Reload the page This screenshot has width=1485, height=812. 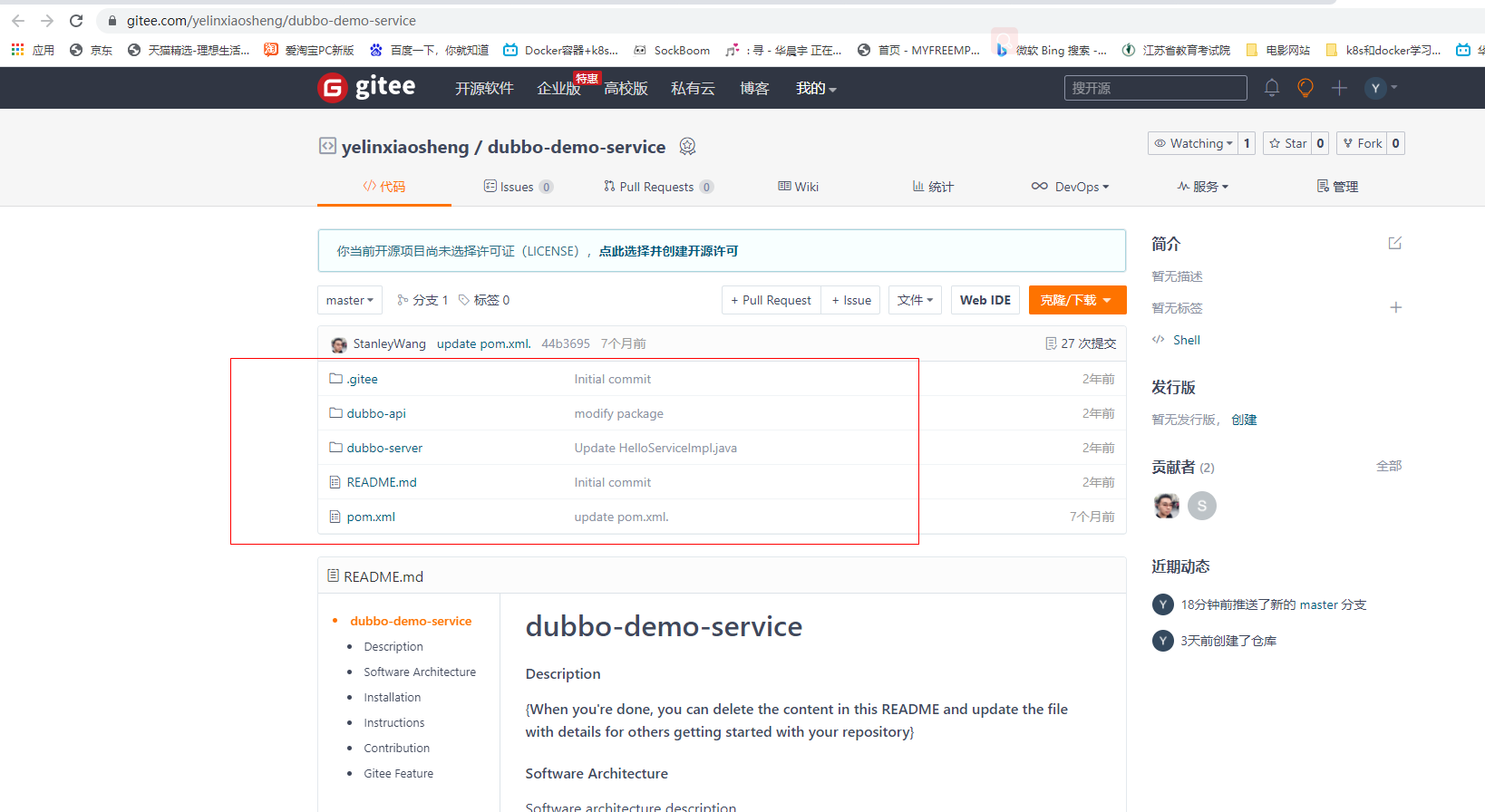click(76, 20)
